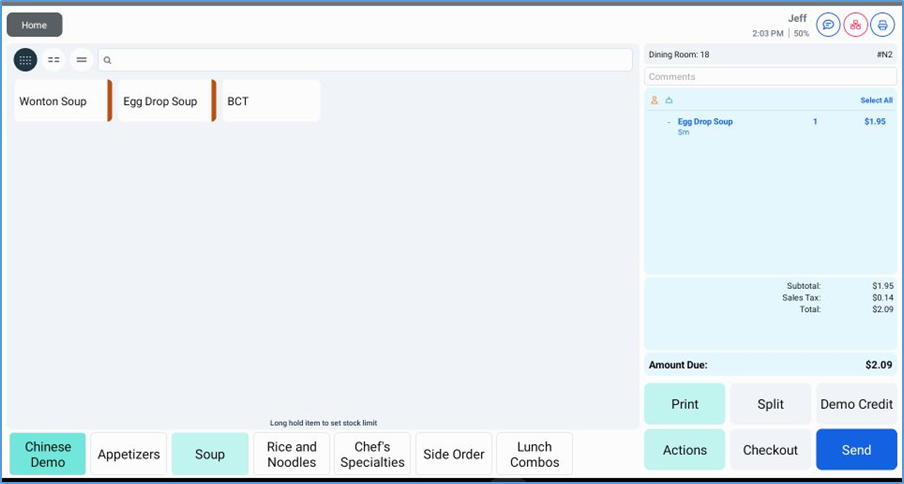Switch to list layout view

82,60
